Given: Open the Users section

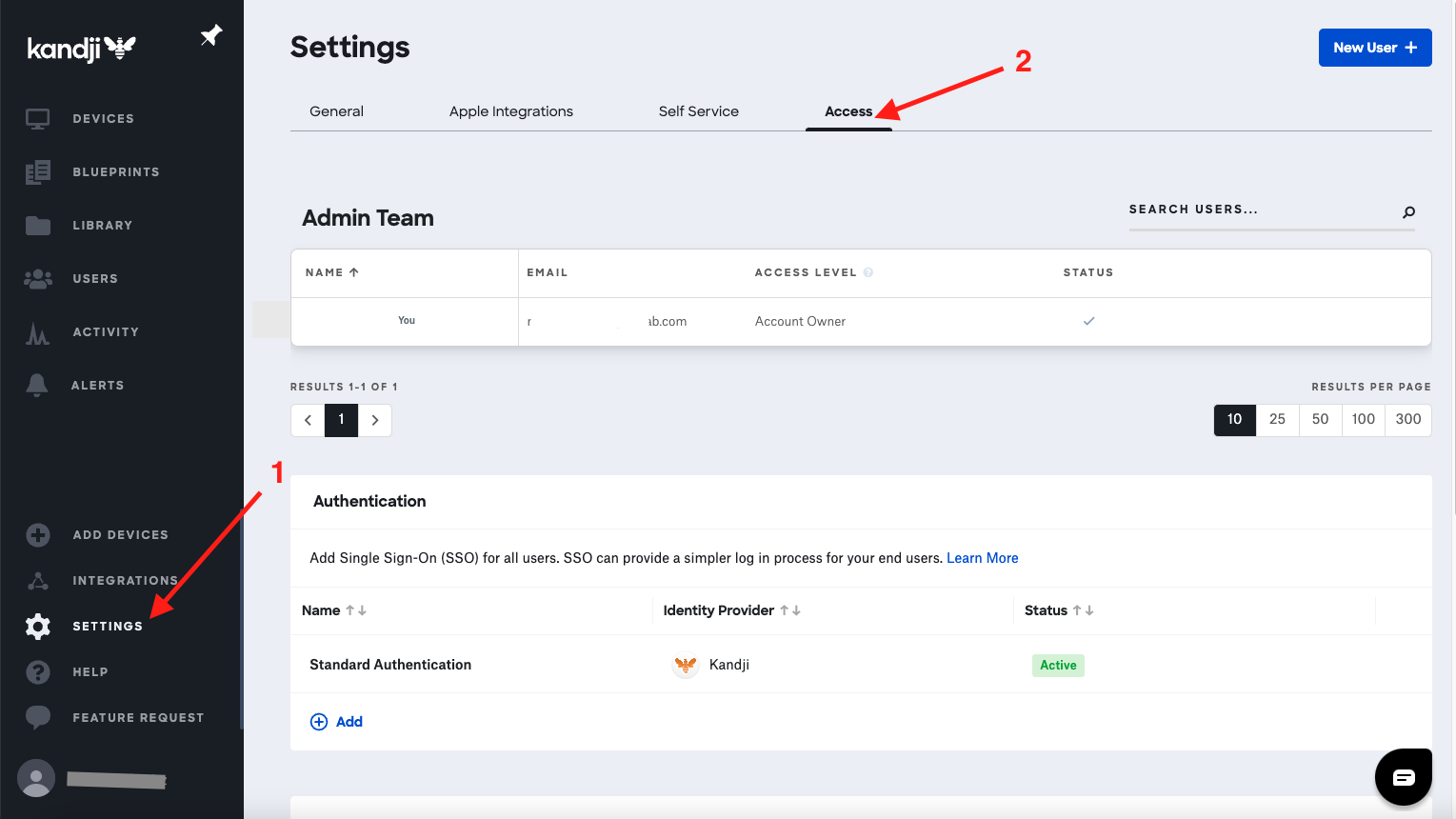Looking at the screenshot, I should (x=94, y=278).
